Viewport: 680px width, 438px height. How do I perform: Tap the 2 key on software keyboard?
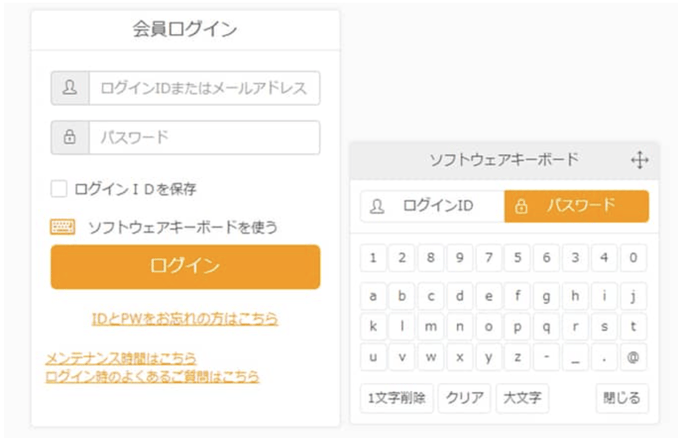(402, 258)
